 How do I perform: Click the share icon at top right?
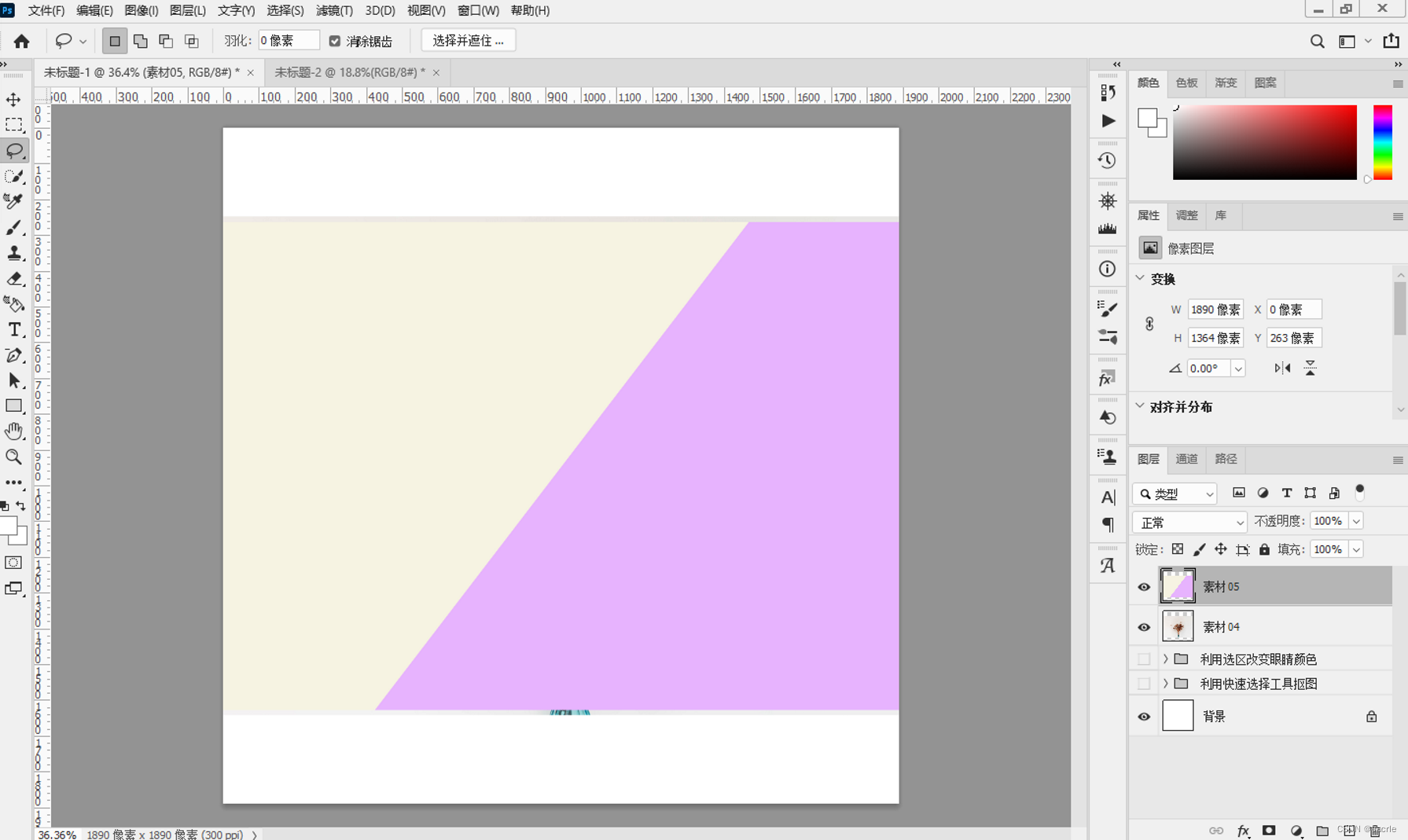point(1391,41)
